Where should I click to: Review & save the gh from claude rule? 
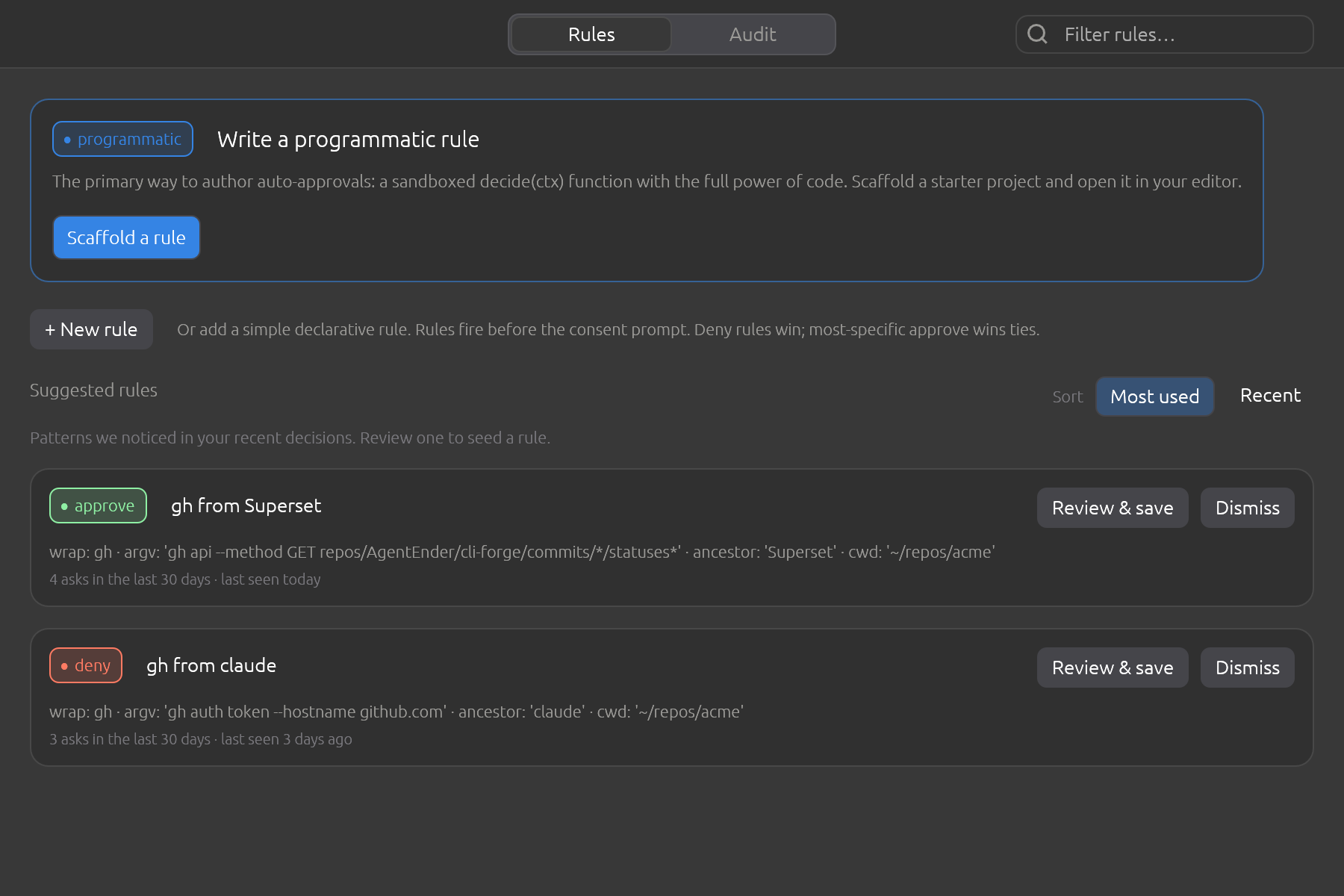tap(1113, 668)
